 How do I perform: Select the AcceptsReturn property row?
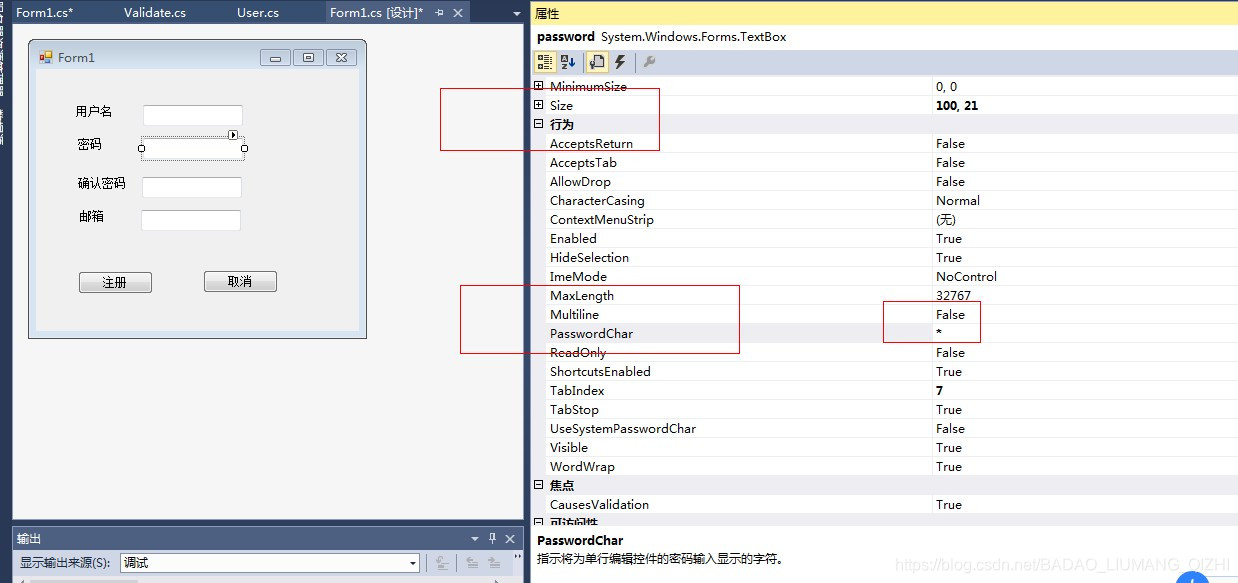point(885,144)
